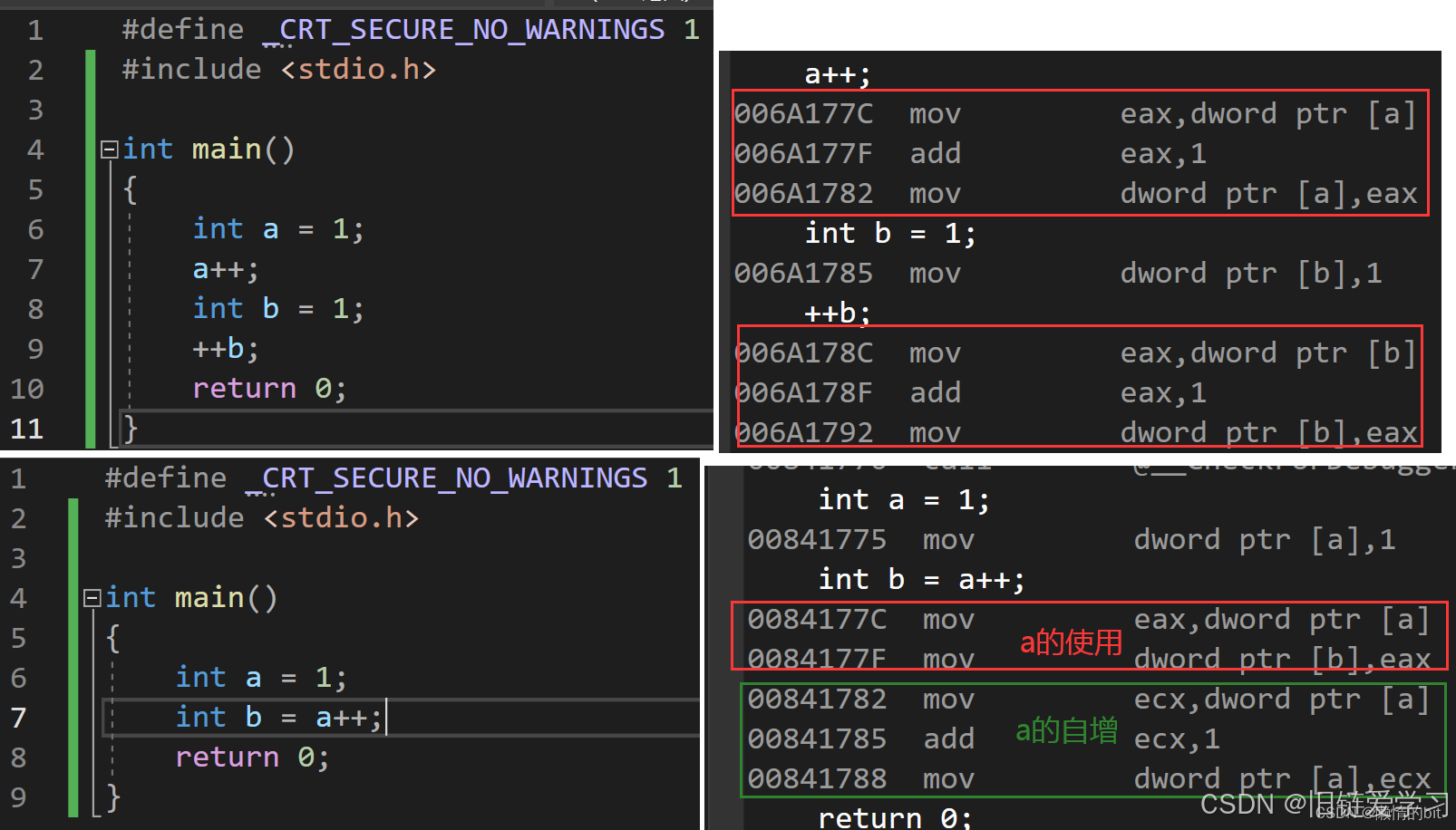The height and width of the screenshot is (830, 1456).
Task: Click 'return 0;' in bottom disassembly
Action: tap(895, 818)
